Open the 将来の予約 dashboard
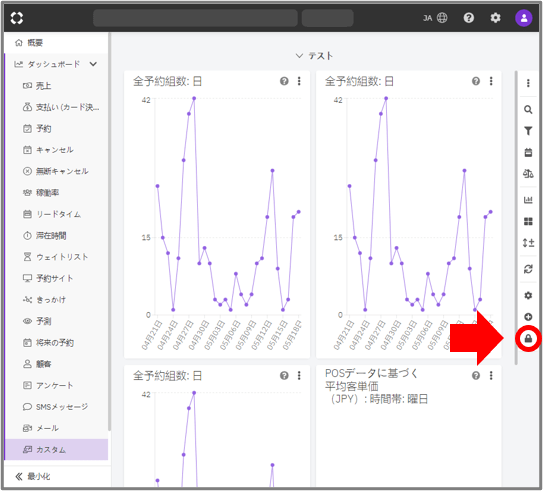Viewport: 543px width, 491px height. click(56, 342)
